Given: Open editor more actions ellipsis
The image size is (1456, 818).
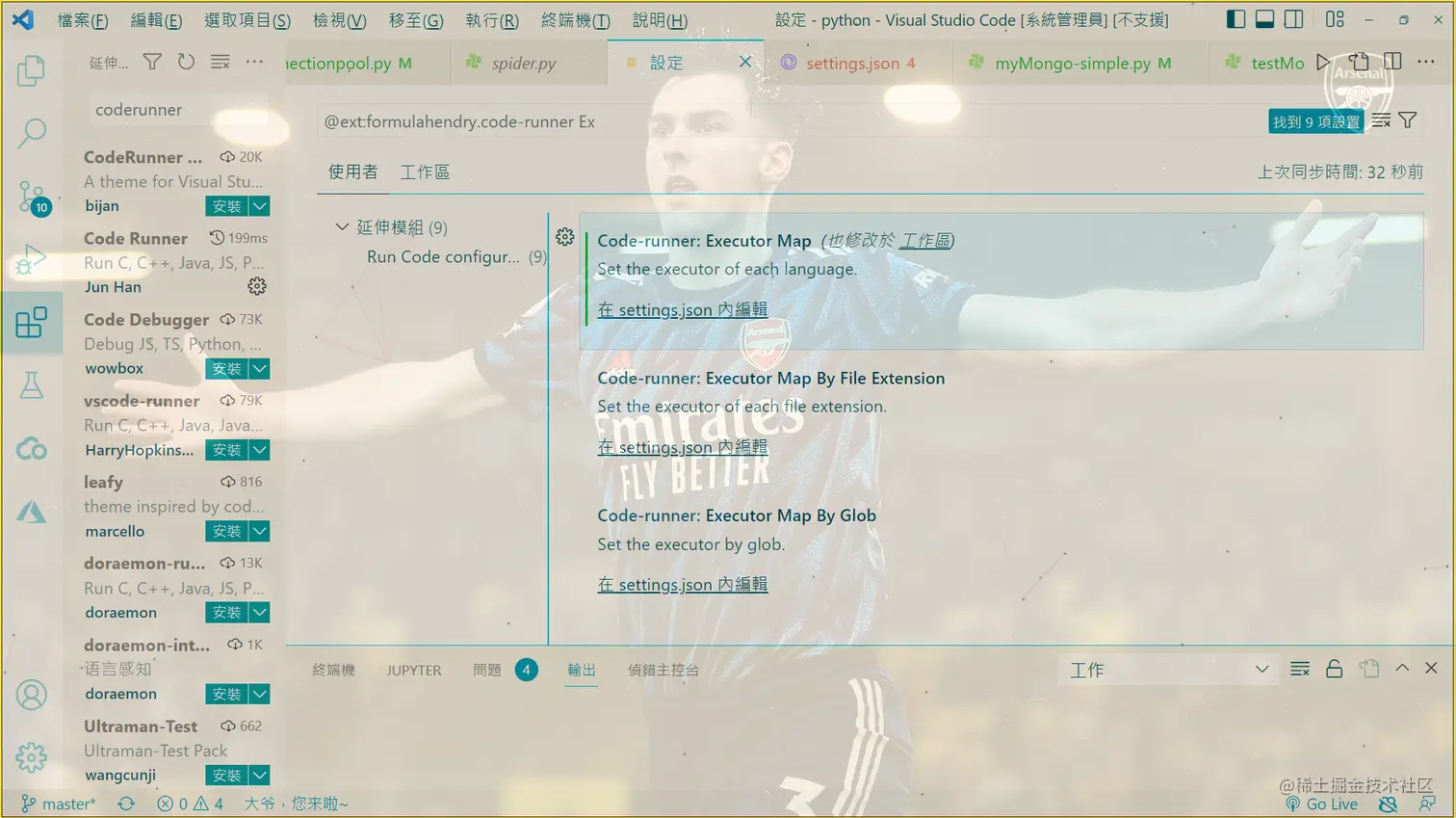Looking at the screenshot, I should click(1426, 62).
